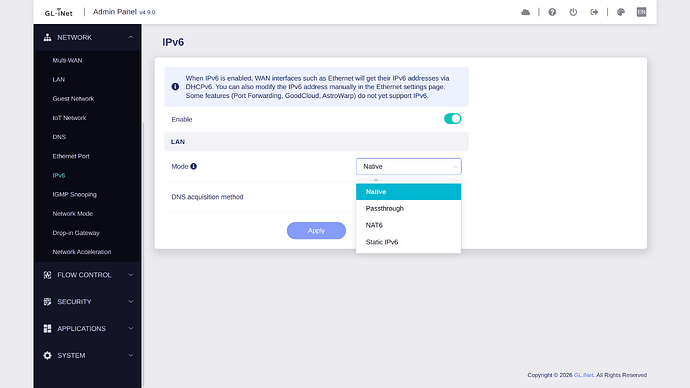The height and width of the screenshot is (388, 690).
Task: Choose Static IPv6 from the mode list
Action: [408, 242]
